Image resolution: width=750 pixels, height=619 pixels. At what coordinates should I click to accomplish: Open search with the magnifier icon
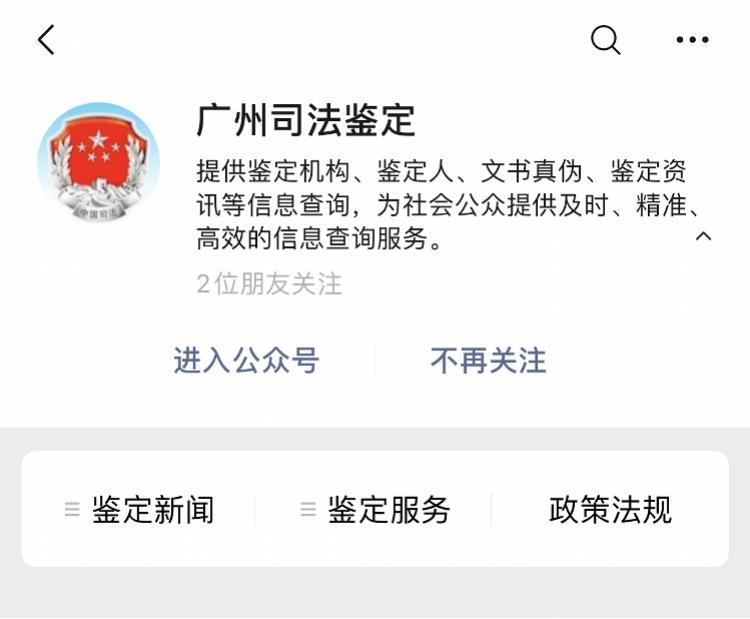click(606, 40)
